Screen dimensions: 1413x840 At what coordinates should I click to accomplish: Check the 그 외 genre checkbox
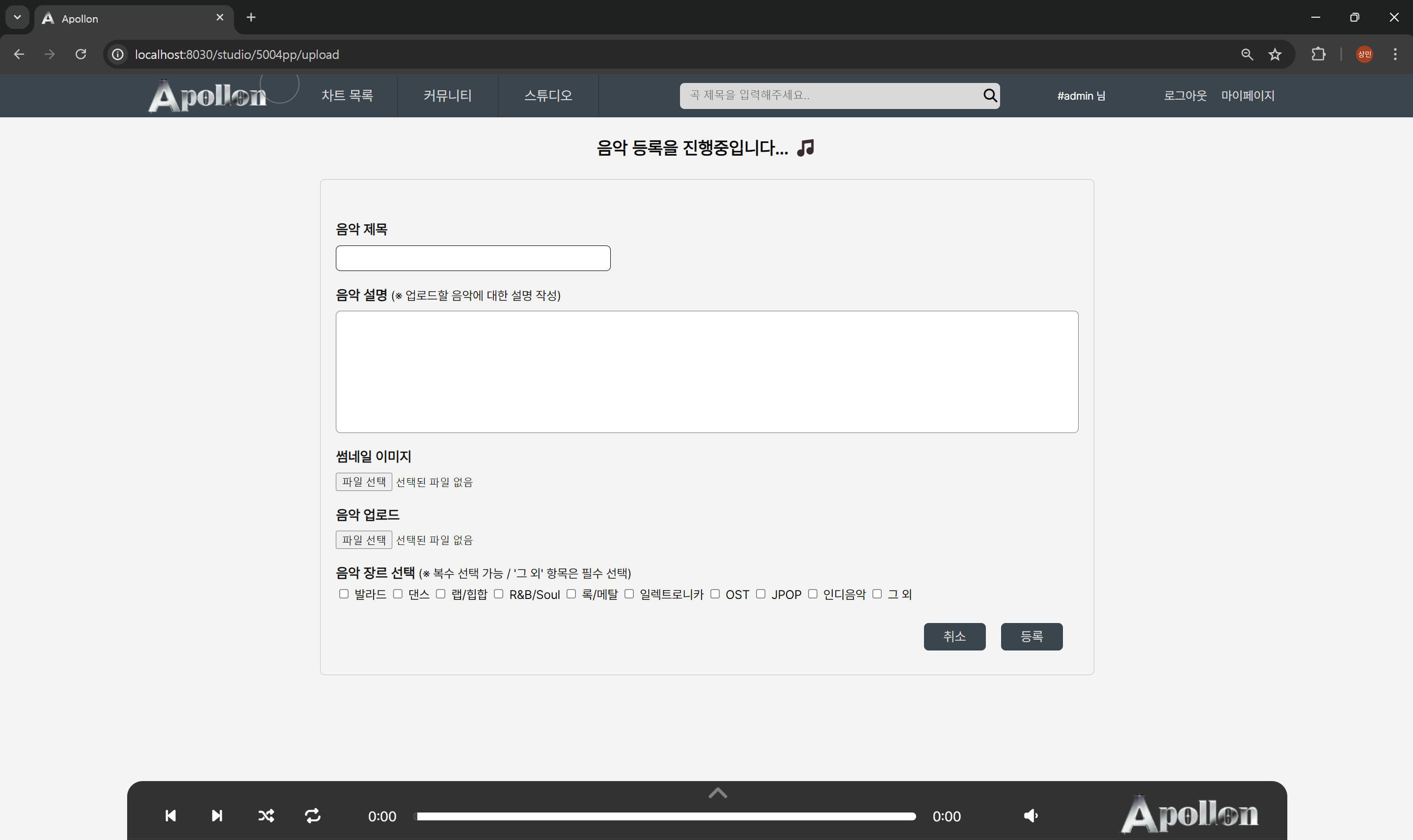877,594
